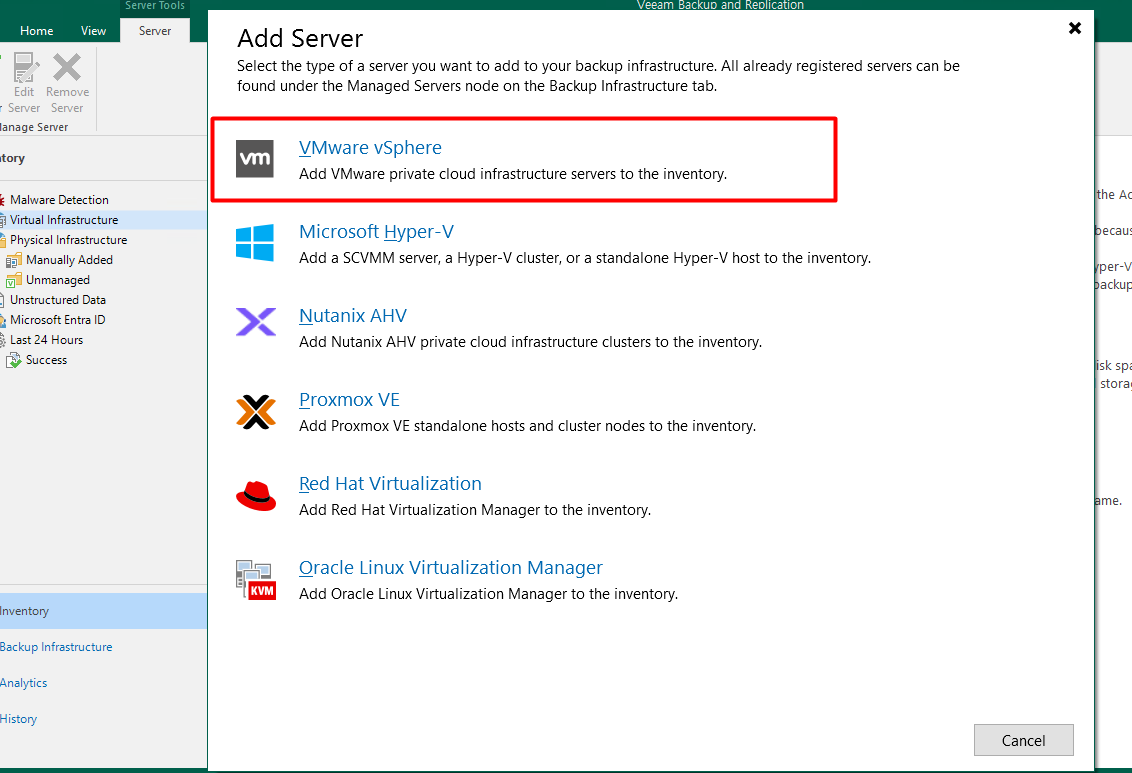The image size is (1132, 773).
Task: Click the 'Add a SCVMM server' description
Action: click(585, 258)
